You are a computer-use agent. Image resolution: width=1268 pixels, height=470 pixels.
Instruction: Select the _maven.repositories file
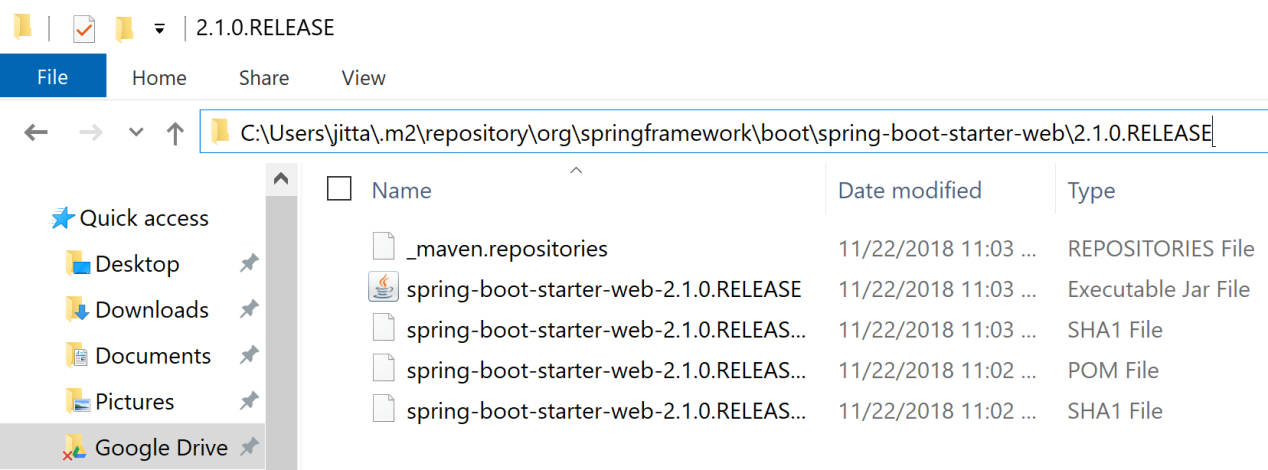coord(507,248)
